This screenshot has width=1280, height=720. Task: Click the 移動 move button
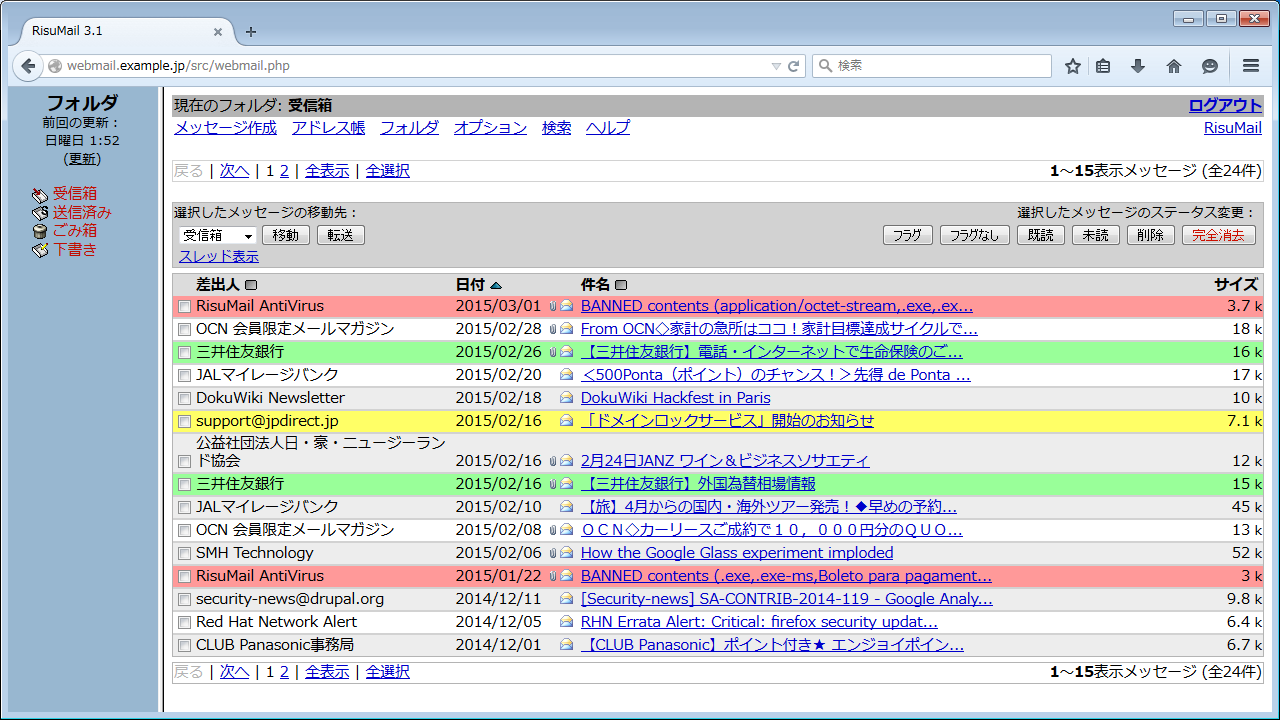pos(286,235)
